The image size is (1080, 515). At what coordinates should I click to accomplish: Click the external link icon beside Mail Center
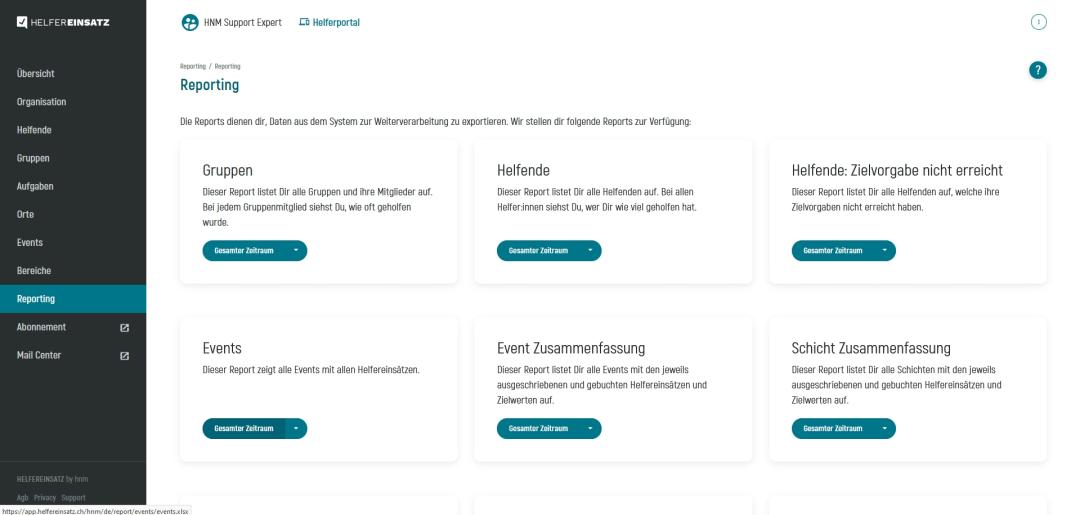point(125,356)
